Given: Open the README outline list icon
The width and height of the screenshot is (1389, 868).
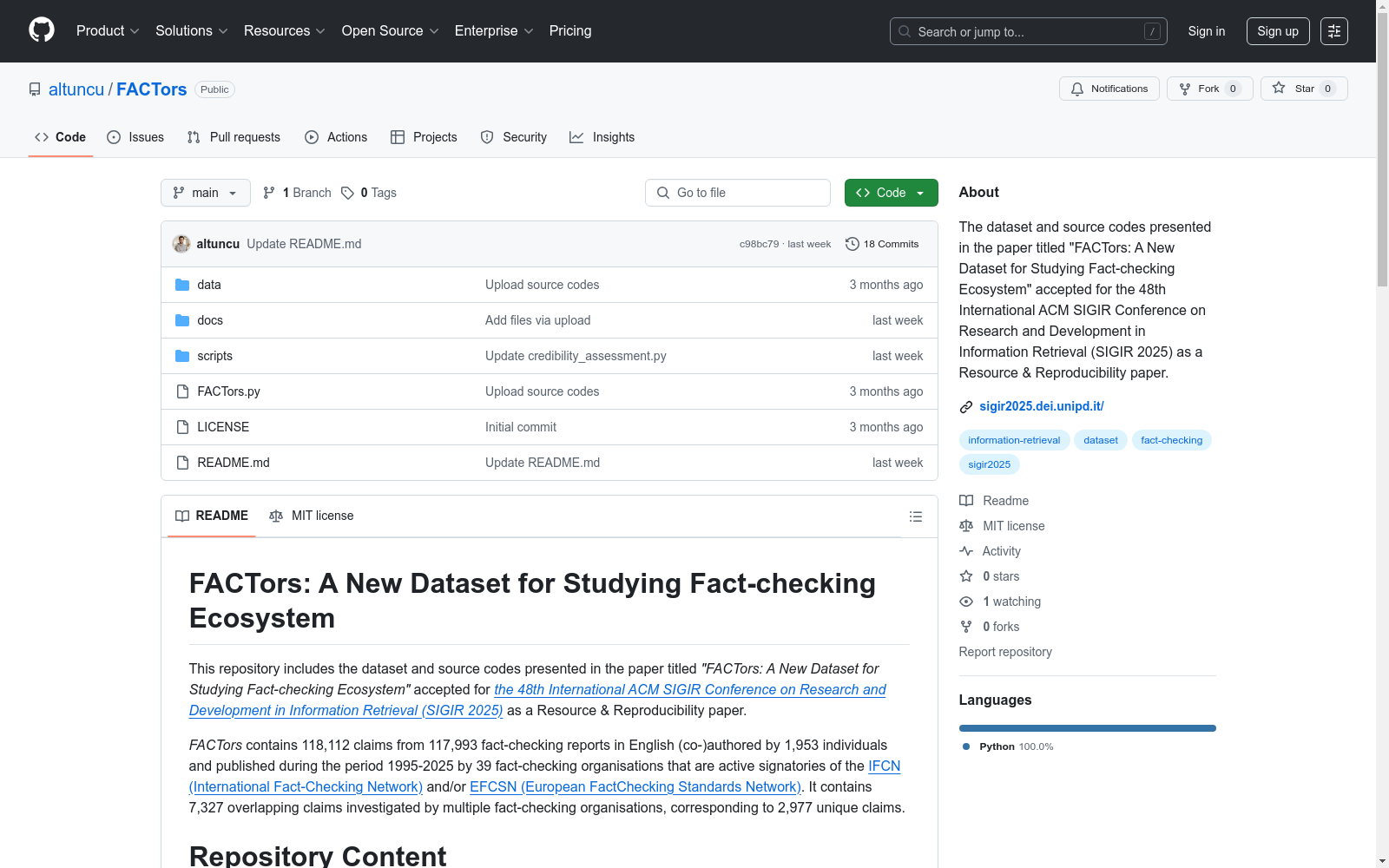Looking at the screenshot, I should pos(915,516).
